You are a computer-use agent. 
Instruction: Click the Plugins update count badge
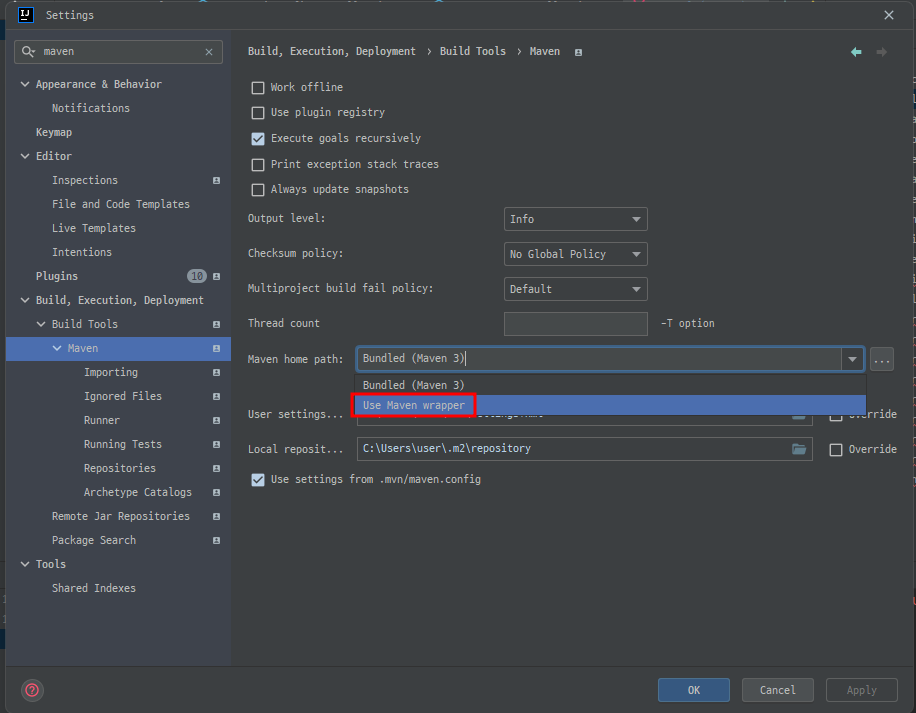point(197,276)
